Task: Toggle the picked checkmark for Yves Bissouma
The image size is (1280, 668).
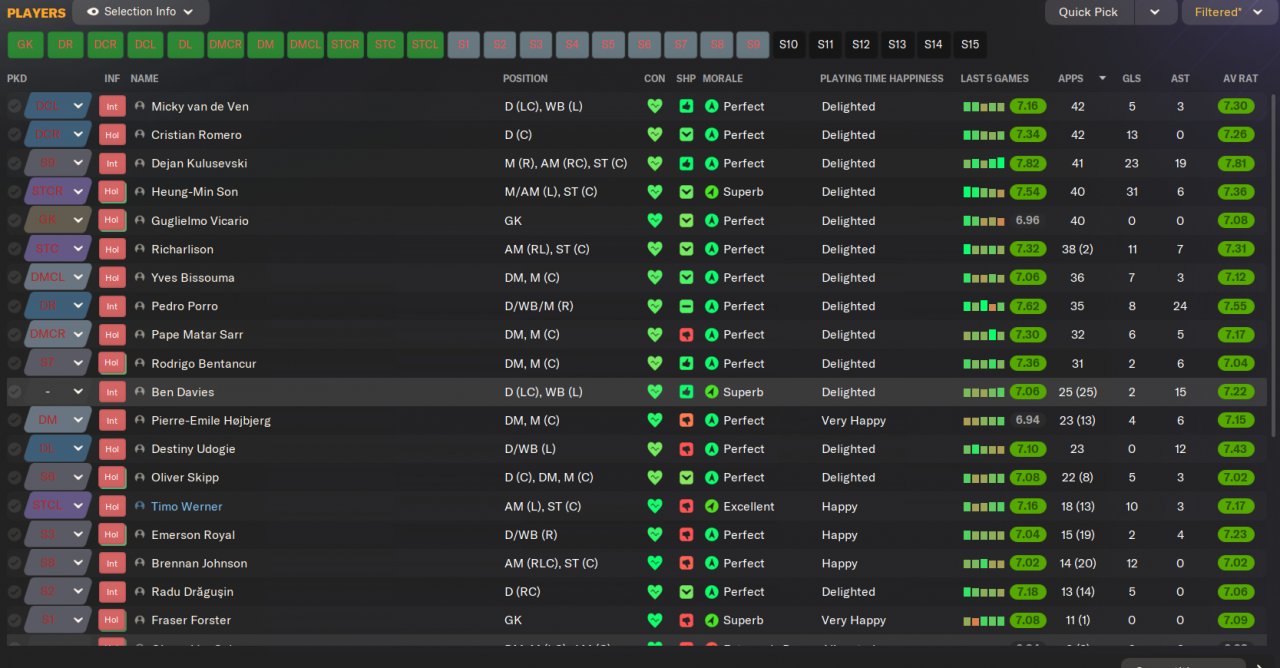Action: (14, 278)
